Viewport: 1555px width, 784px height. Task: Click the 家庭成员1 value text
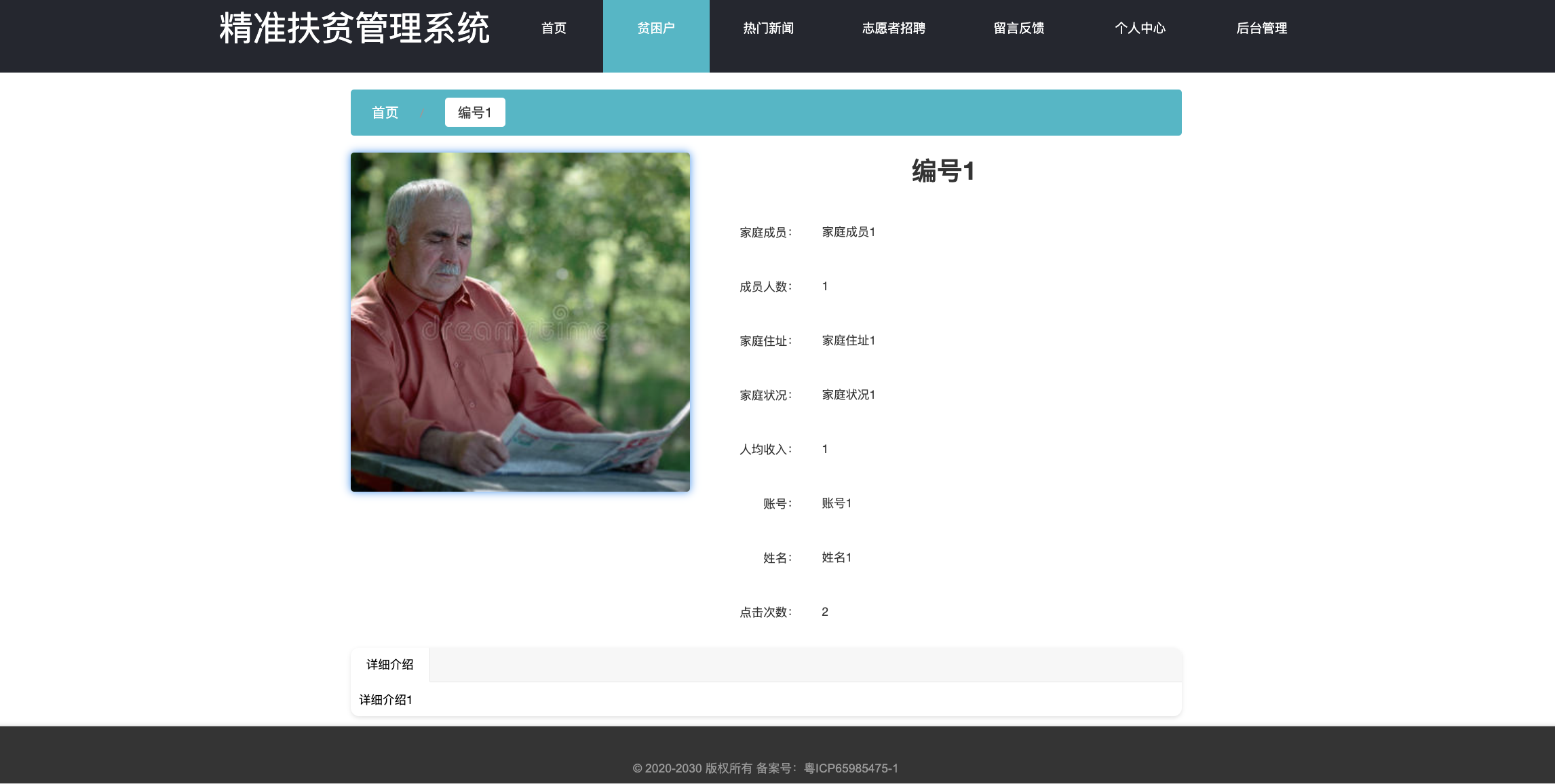tap(849, 232)
